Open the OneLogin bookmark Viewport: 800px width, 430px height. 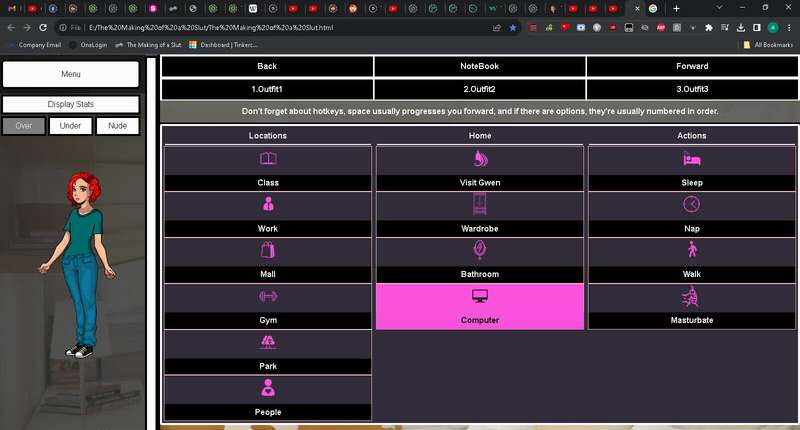coord(89,45)
